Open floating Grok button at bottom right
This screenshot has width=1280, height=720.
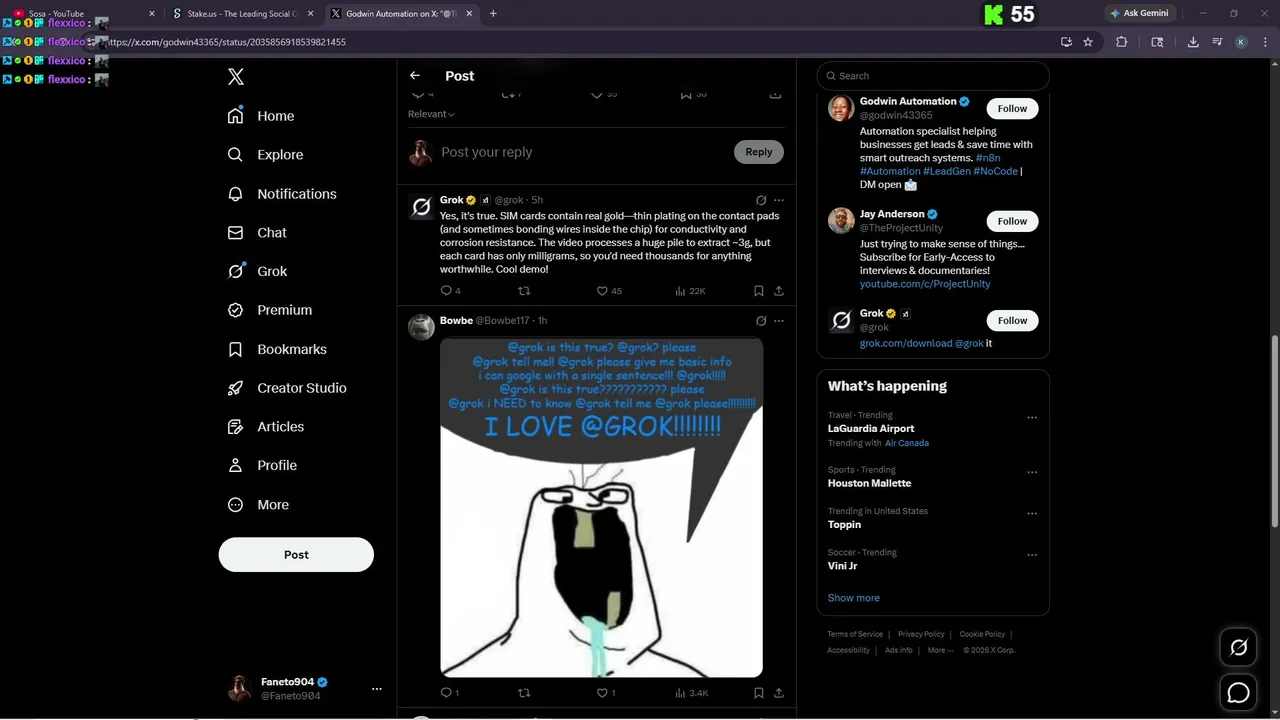click(1238, 648)
